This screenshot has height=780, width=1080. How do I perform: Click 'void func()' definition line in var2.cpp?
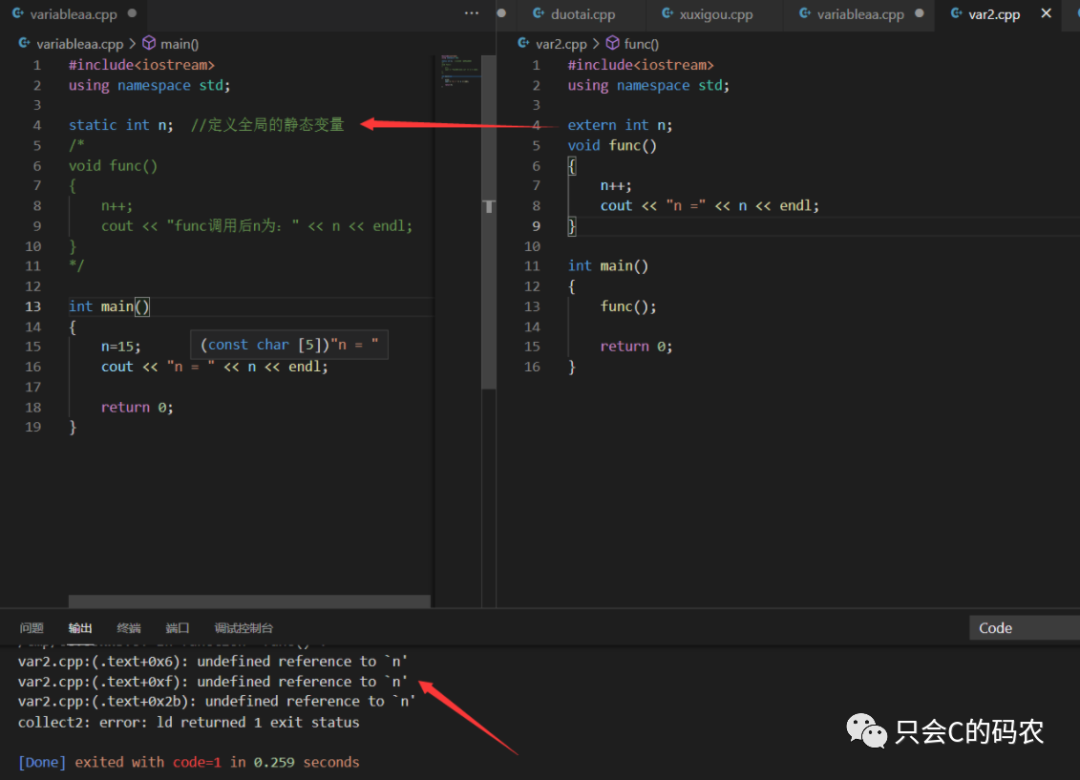612,145
